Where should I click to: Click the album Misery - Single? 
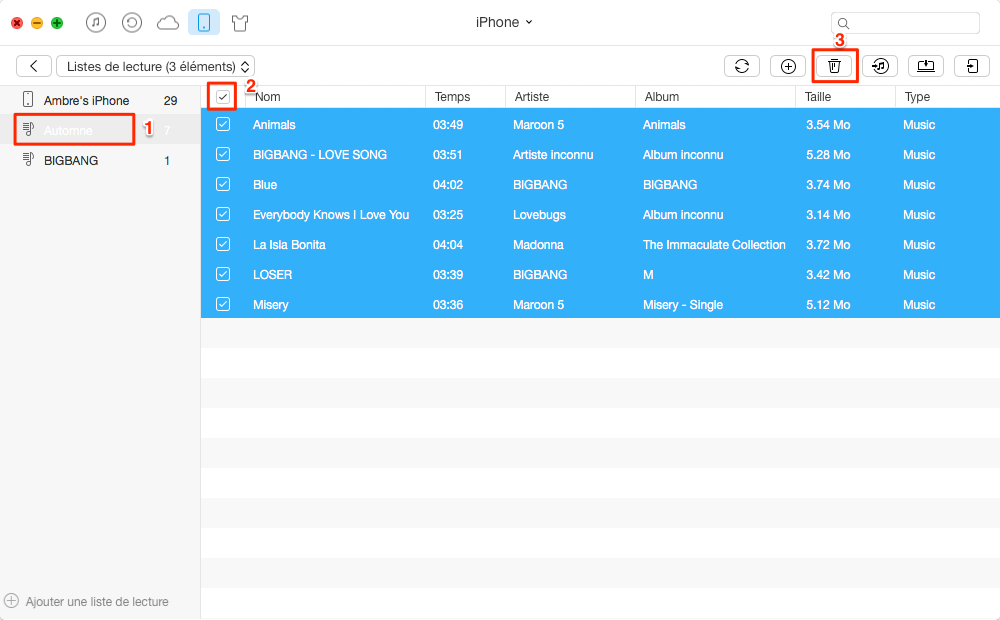[683, 305]
